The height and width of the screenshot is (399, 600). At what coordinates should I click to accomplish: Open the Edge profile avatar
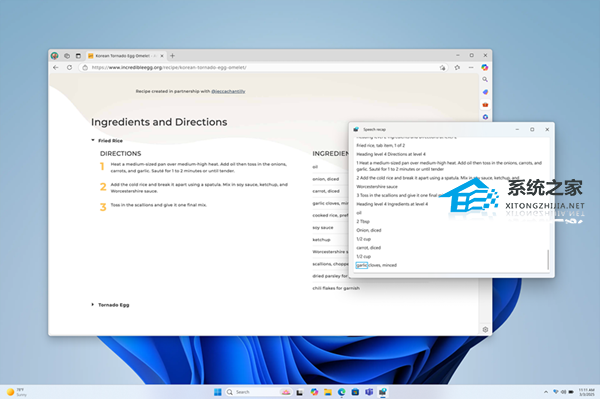(x=55, y=56)
